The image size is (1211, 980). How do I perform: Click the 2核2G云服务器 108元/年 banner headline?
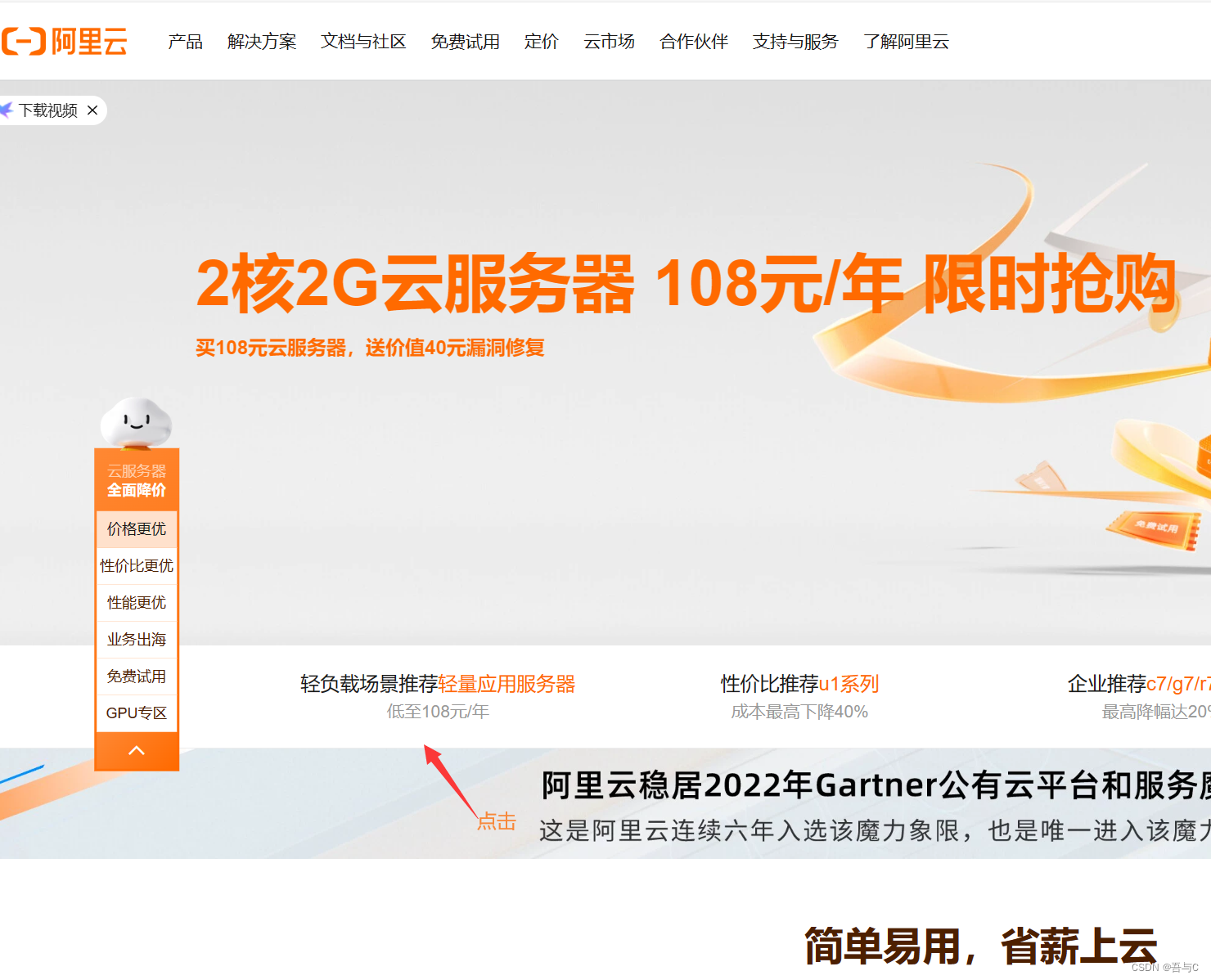click(x=686, y=284)
